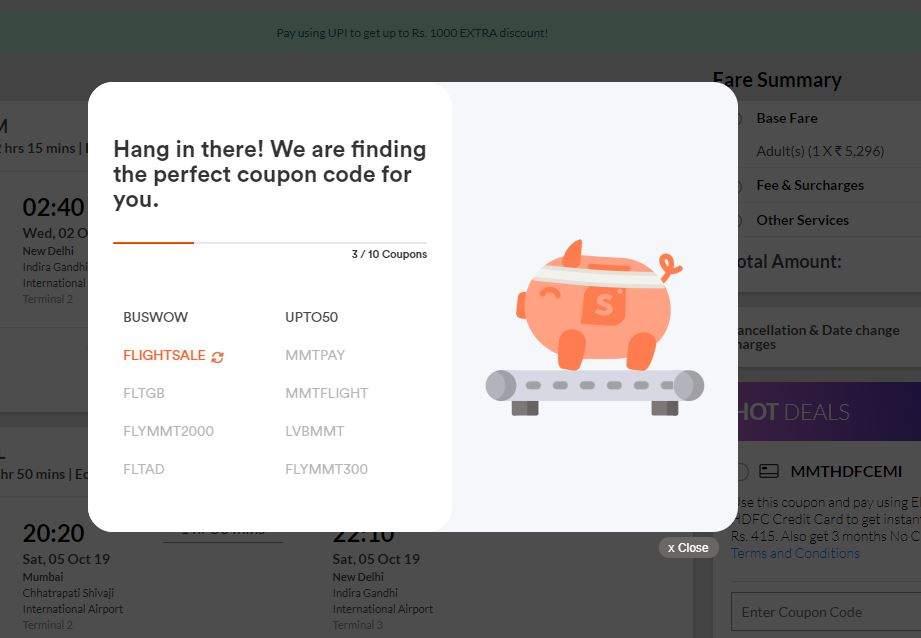Click the Enter Coupon Code field

click(826, 612)
